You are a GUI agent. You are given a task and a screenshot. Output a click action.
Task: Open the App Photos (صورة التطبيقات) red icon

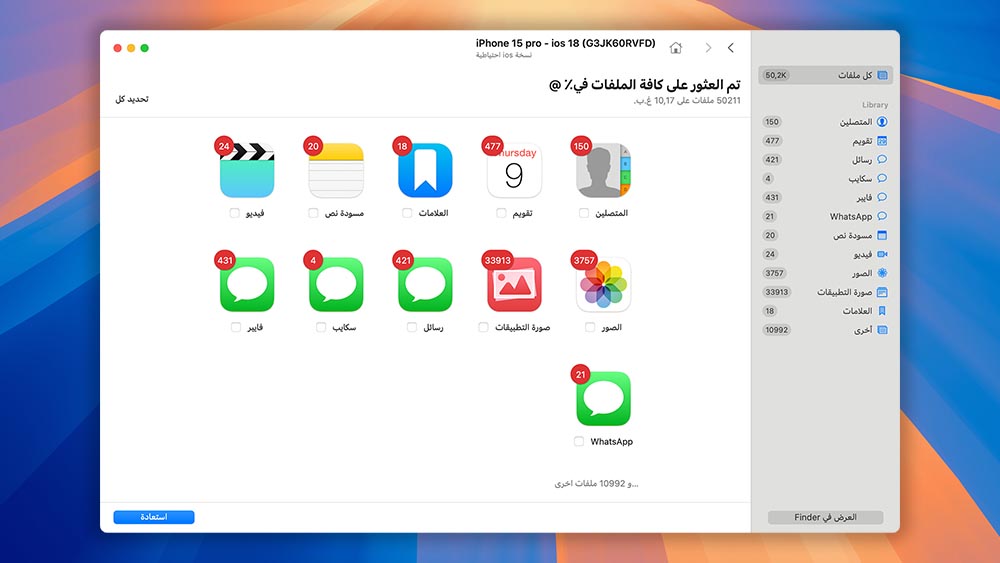514,284
